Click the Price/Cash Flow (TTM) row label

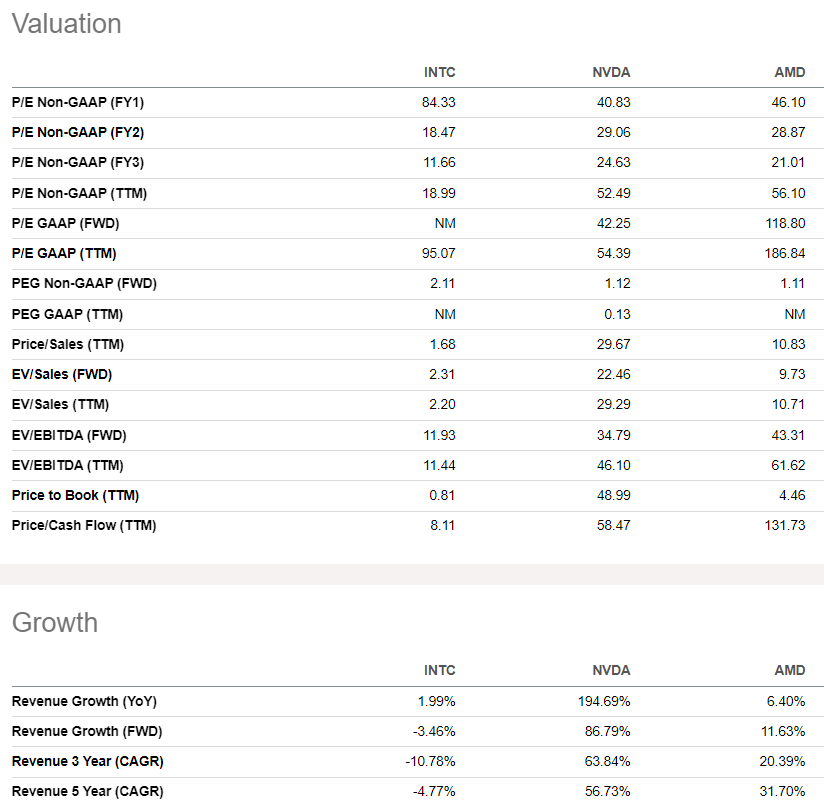pos(84,526)
